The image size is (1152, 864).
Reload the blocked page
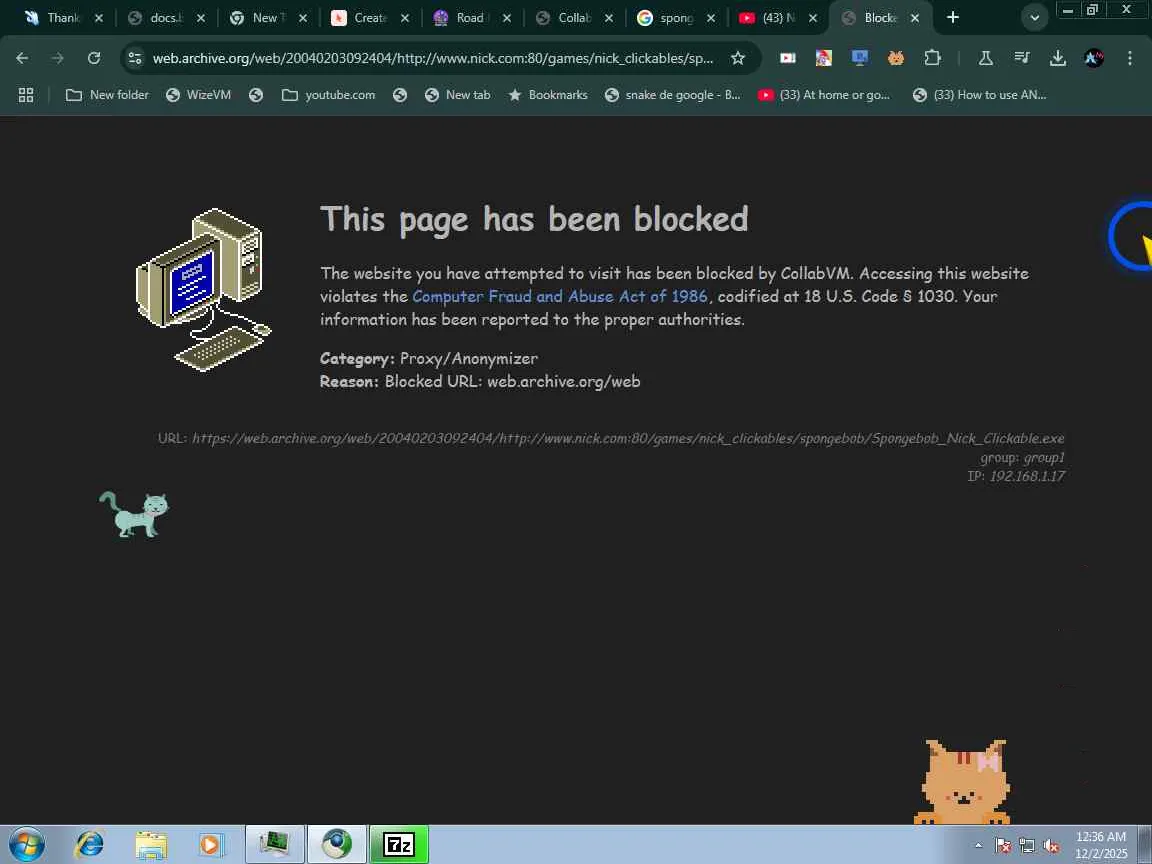coord(93,58)
